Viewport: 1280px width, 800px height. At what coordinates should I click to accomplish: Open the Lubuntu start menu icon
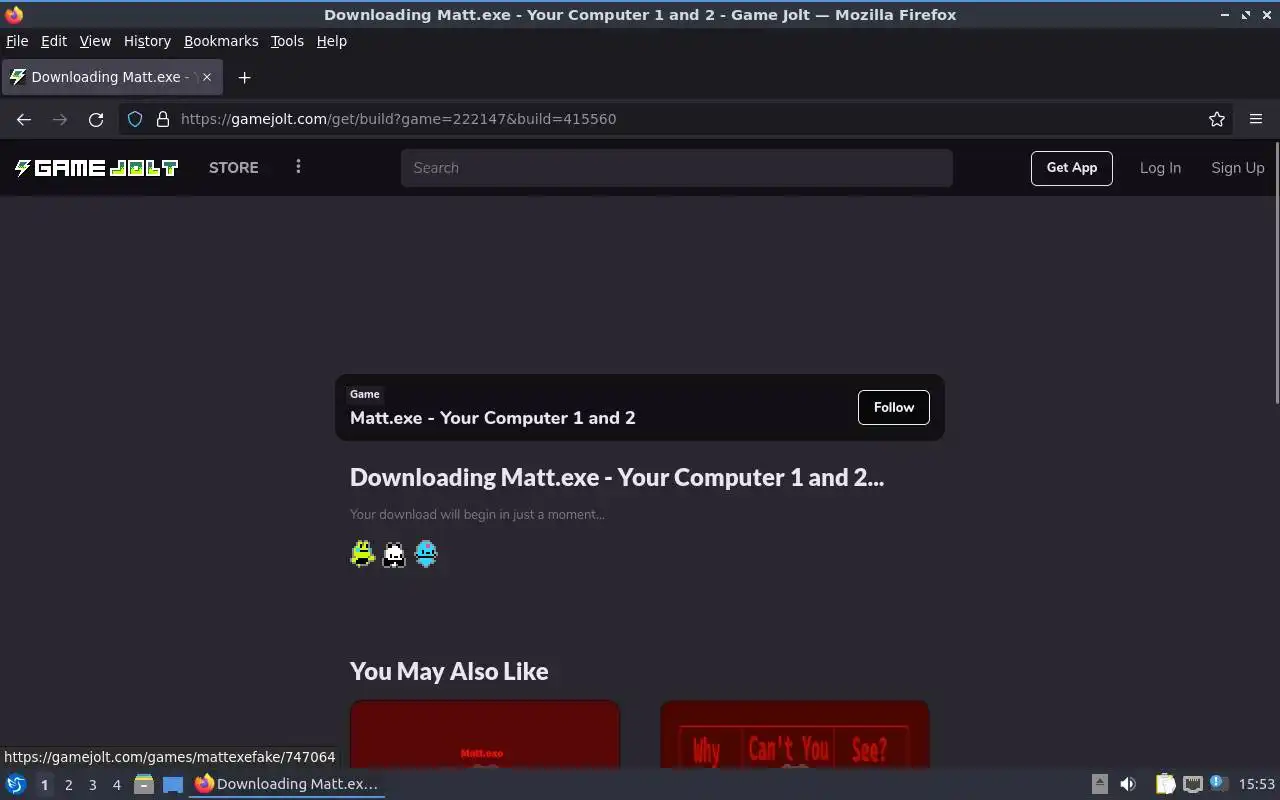pyautogui.click(x=16, y=784)
